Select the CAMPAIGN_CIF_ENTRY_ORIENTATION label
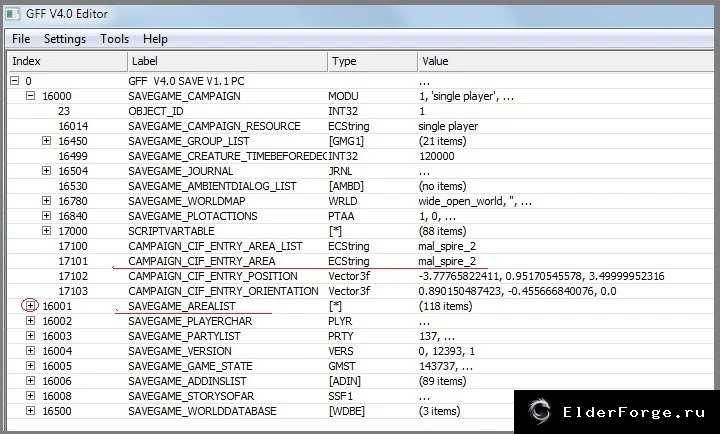720x434 pixels. point(223,291)
